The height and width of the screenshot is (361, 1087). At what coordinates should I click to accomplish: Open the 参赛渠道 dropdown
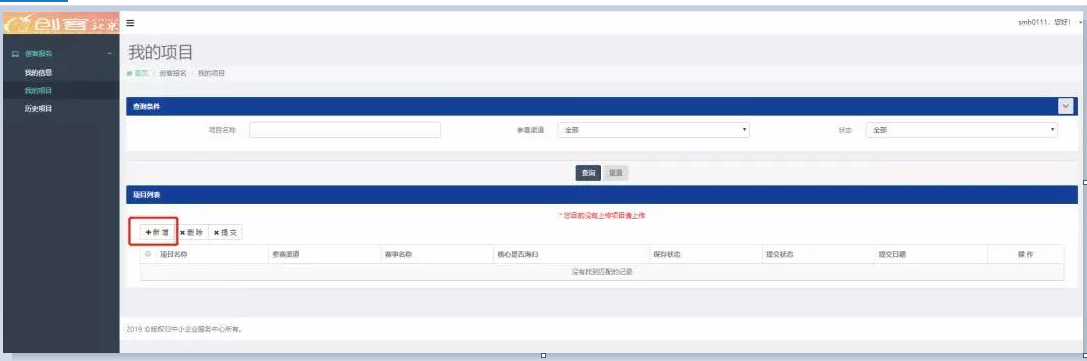653,130
